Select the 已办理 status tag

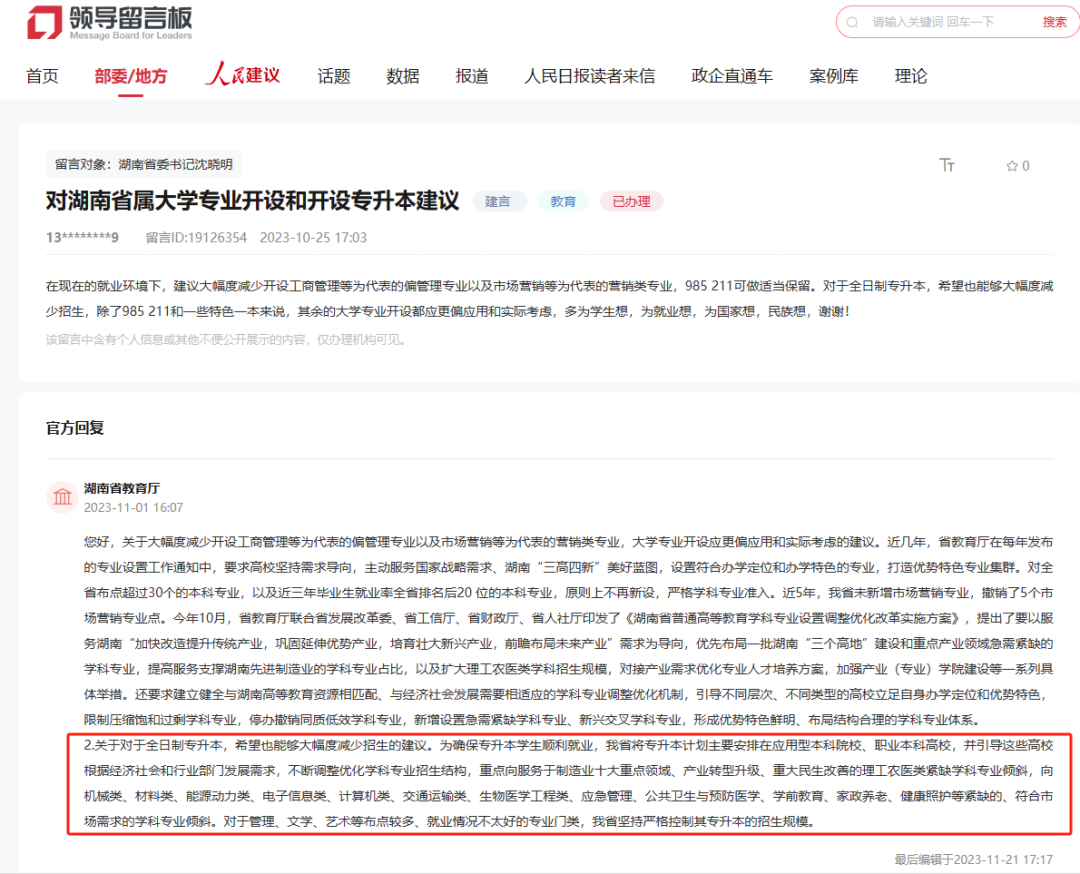coord(631,201)
